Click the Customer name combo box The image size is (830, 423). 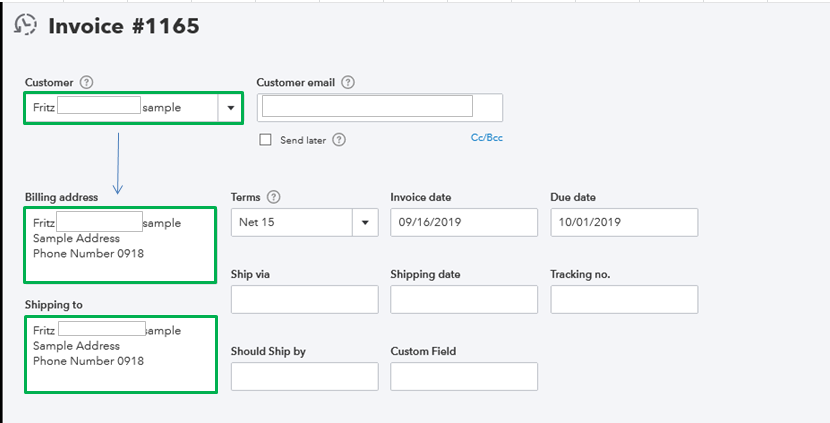[x=120, y=107]
